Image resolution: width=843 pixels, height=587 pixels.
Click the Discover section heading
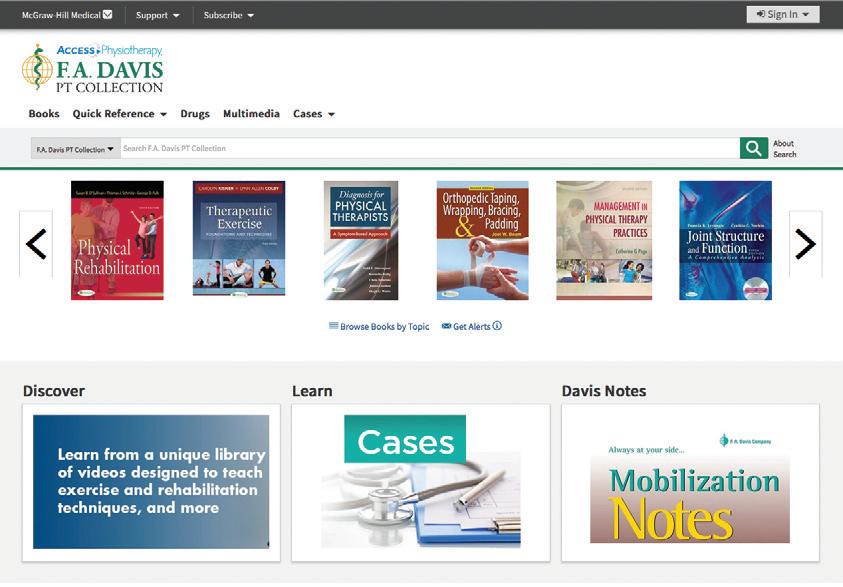click(x=54, y=391)
